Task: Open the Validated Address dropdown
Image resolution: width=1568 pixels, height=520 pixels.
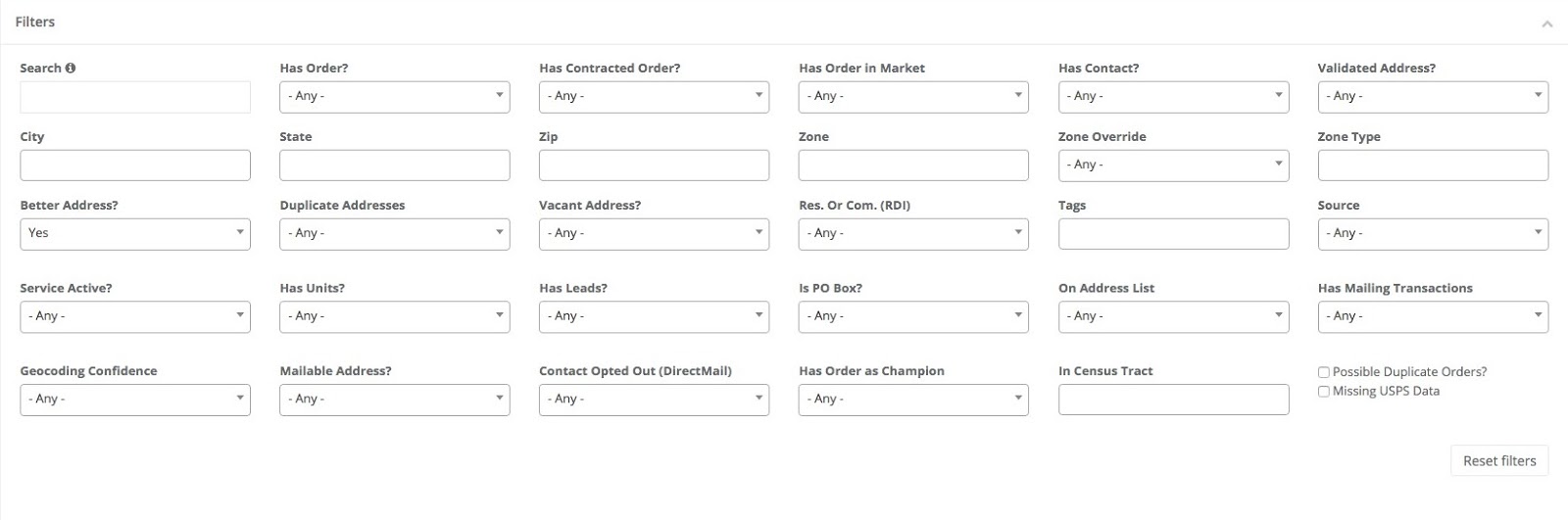Action: (1433, 96)
